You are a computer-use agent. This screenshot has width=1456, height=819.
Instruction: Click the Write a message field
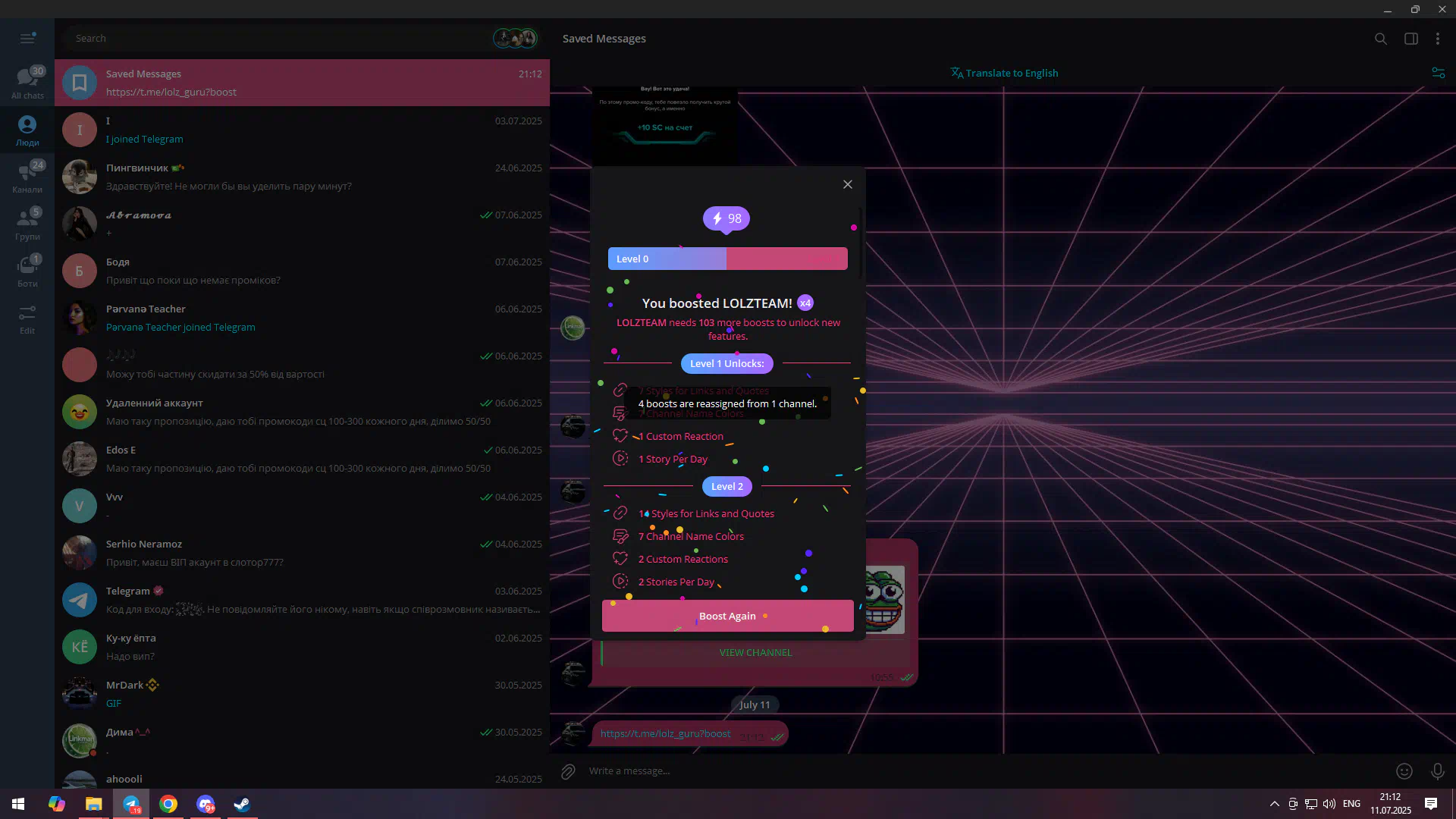[x=986, y=771]
